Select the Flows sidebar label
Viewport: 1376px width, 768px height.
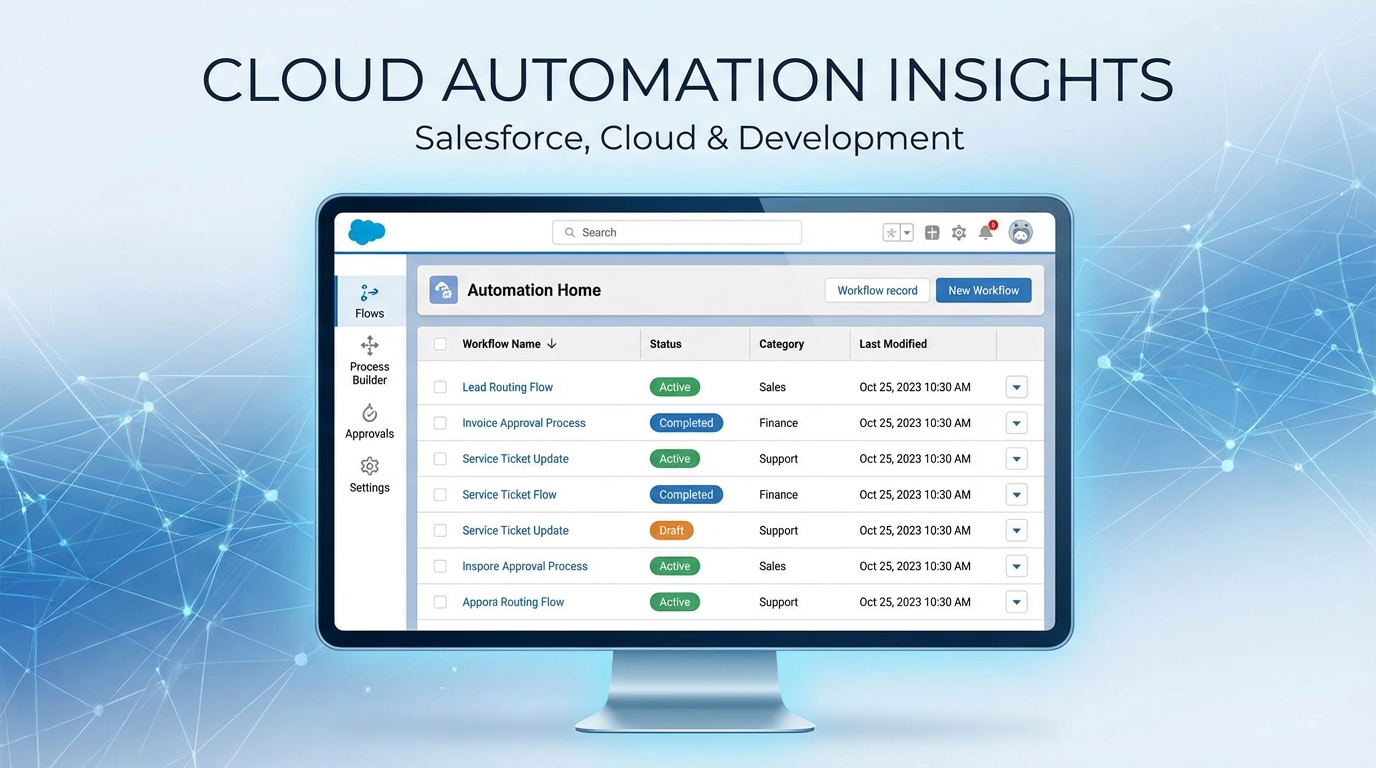pyautogui.click(x=369, y=313)
